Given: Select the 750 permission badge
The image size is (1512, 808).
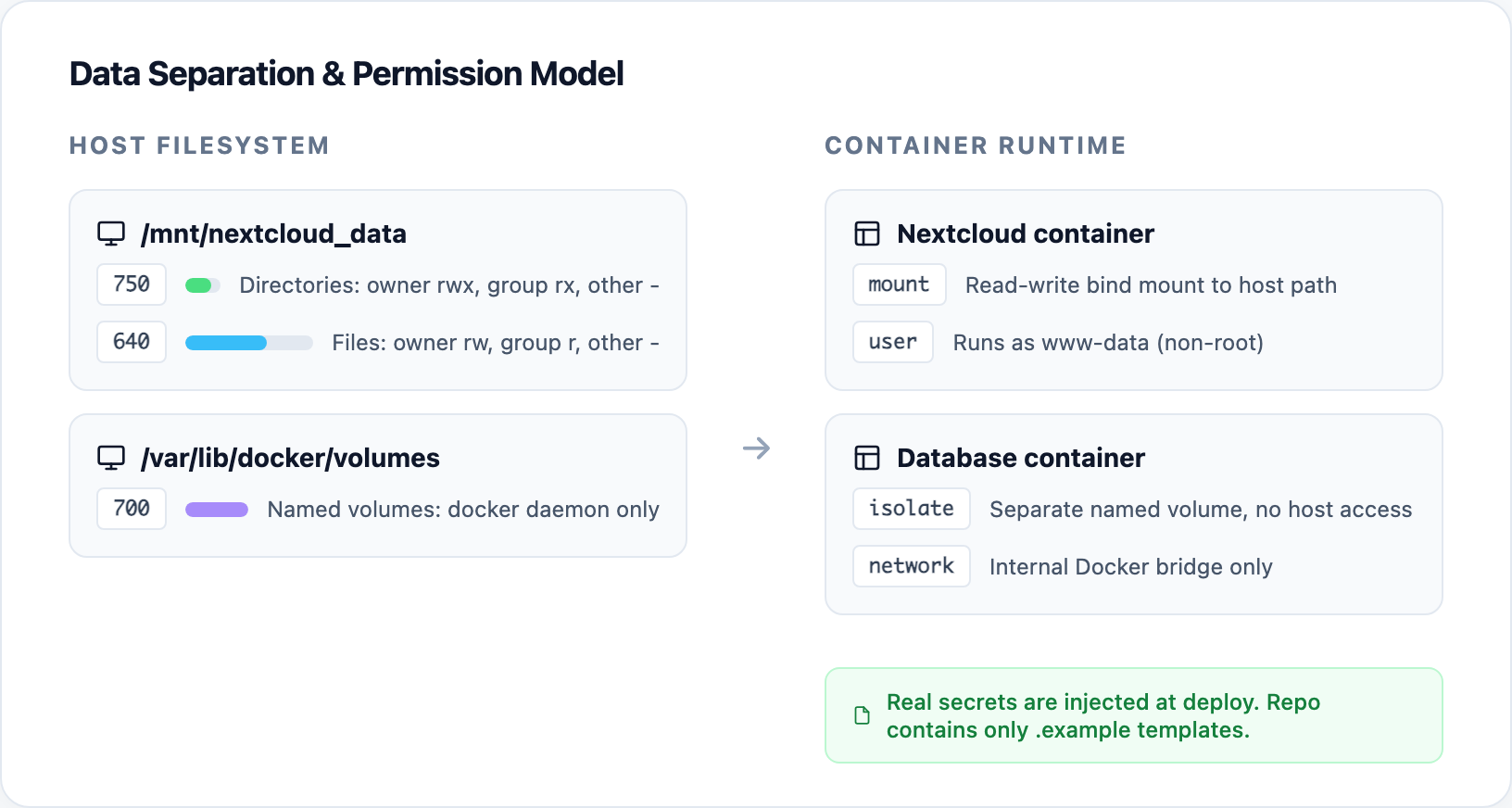Looking at the screenshot, I should pos(132,284).
